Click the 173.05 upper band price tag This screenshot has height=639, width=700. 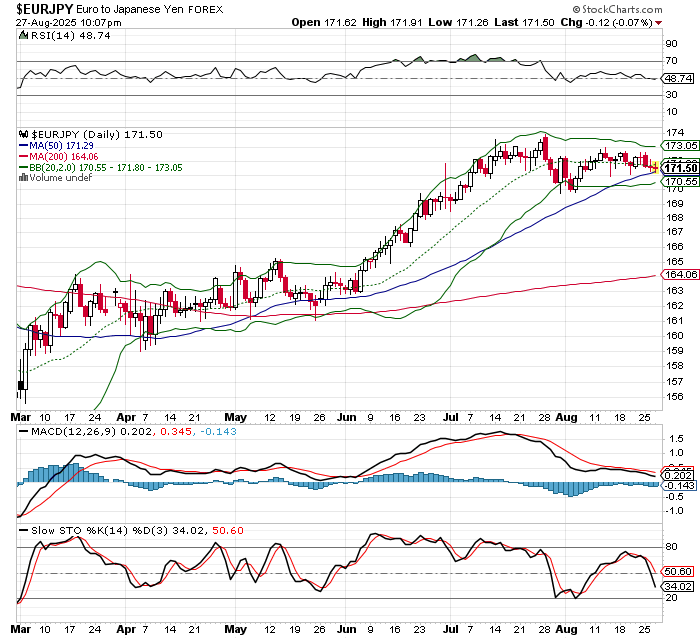[x=679, y=146]
